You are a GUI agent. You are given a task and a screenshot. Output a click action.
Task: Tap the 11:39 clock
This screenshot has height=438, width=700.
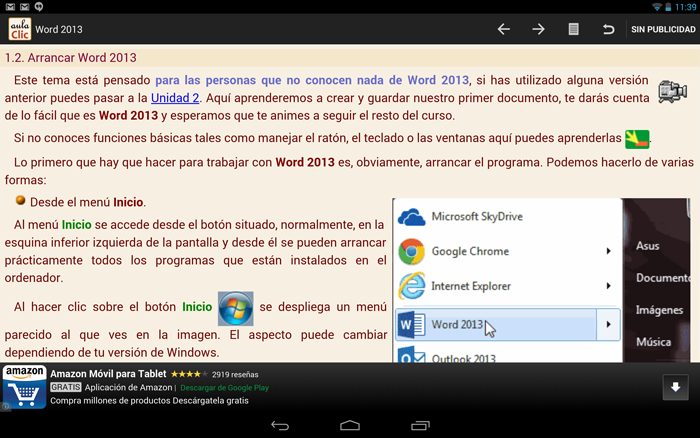point(685,7)
